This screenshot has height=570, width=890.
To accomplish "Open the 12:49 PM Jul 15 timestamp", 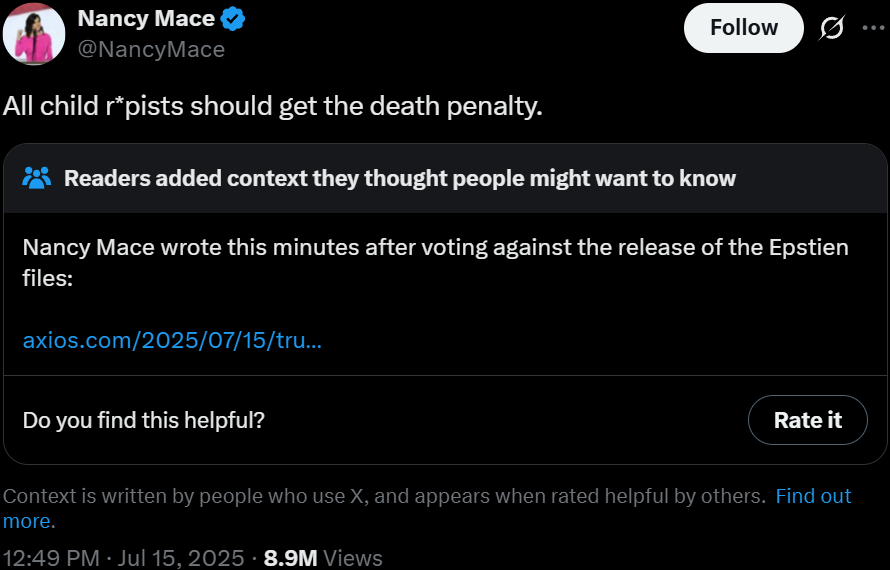I will coord(124,559).
